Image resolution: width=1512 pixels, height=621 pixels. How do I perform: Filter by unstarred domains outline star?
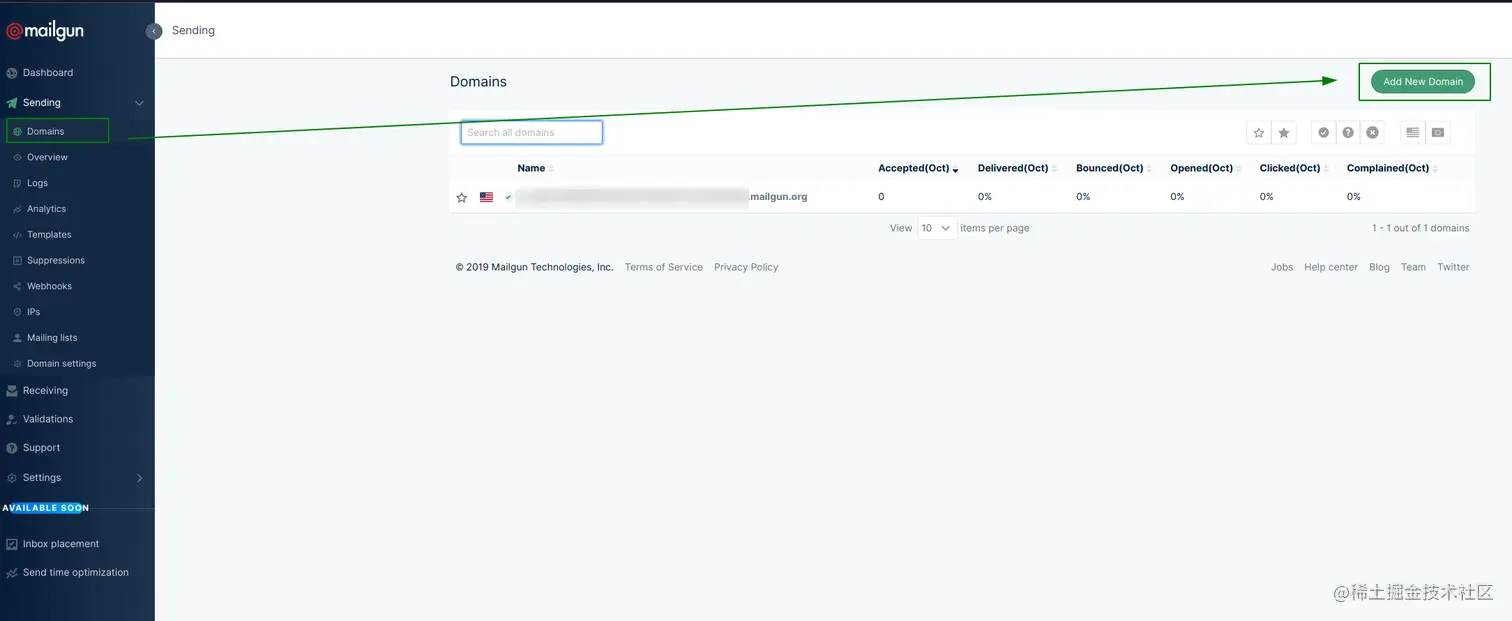tap(1259, 133)
